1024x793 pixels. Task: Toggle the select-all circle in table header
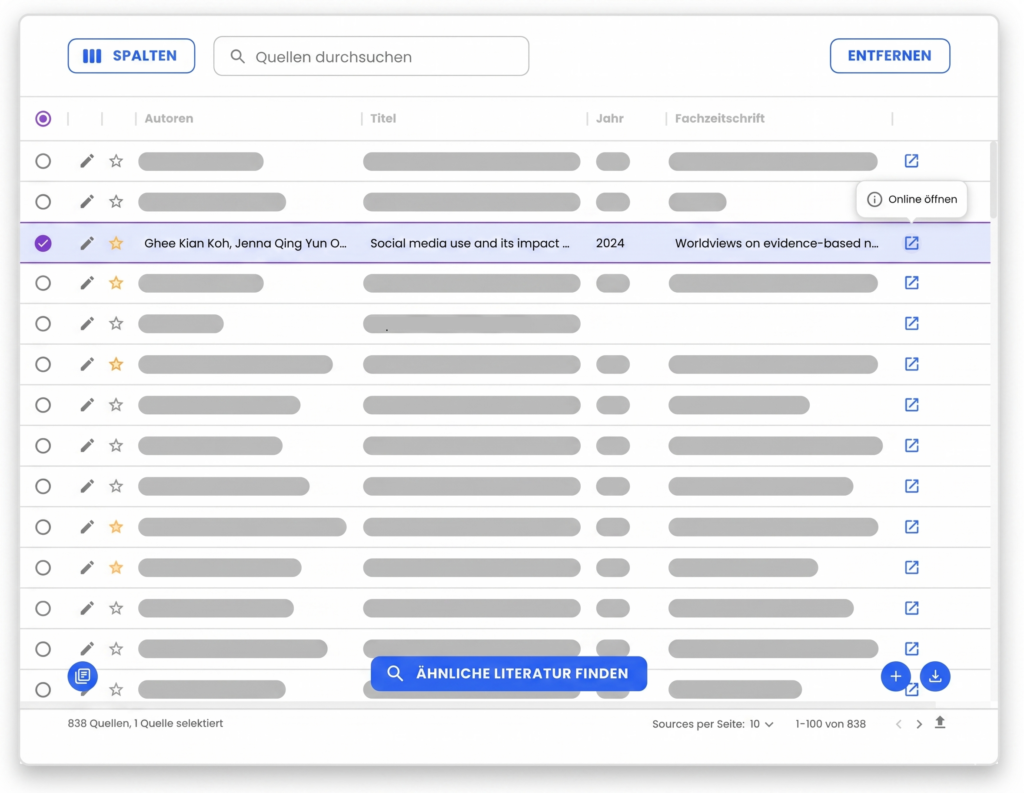43,118
